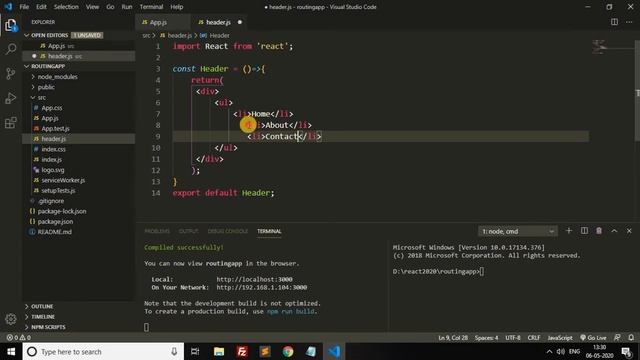Click the VS Code logo icon
The image size is (640, 360).
[8, 7]
